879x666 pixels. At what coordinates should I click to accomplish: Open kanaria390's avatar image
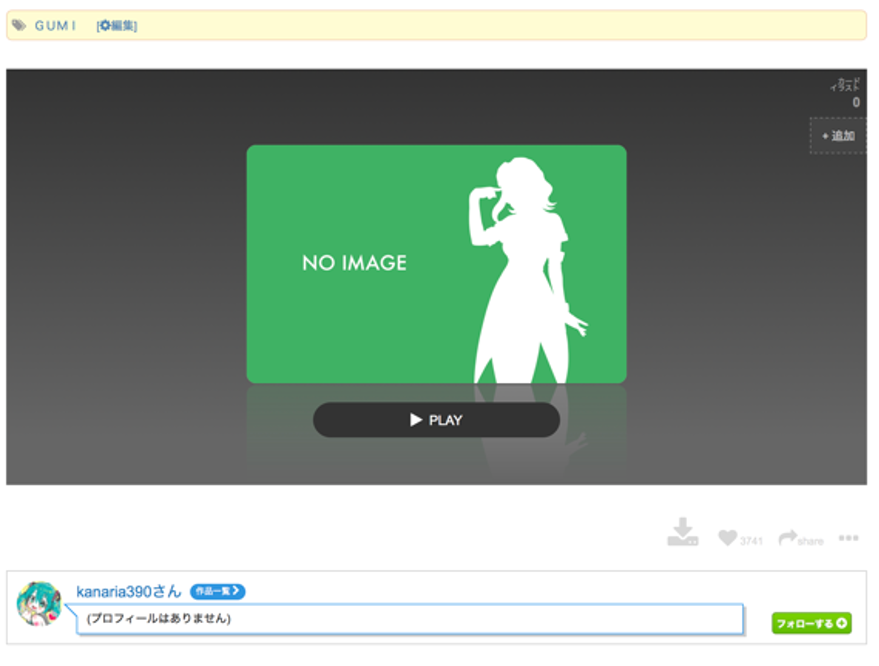[x=39, y=604]
